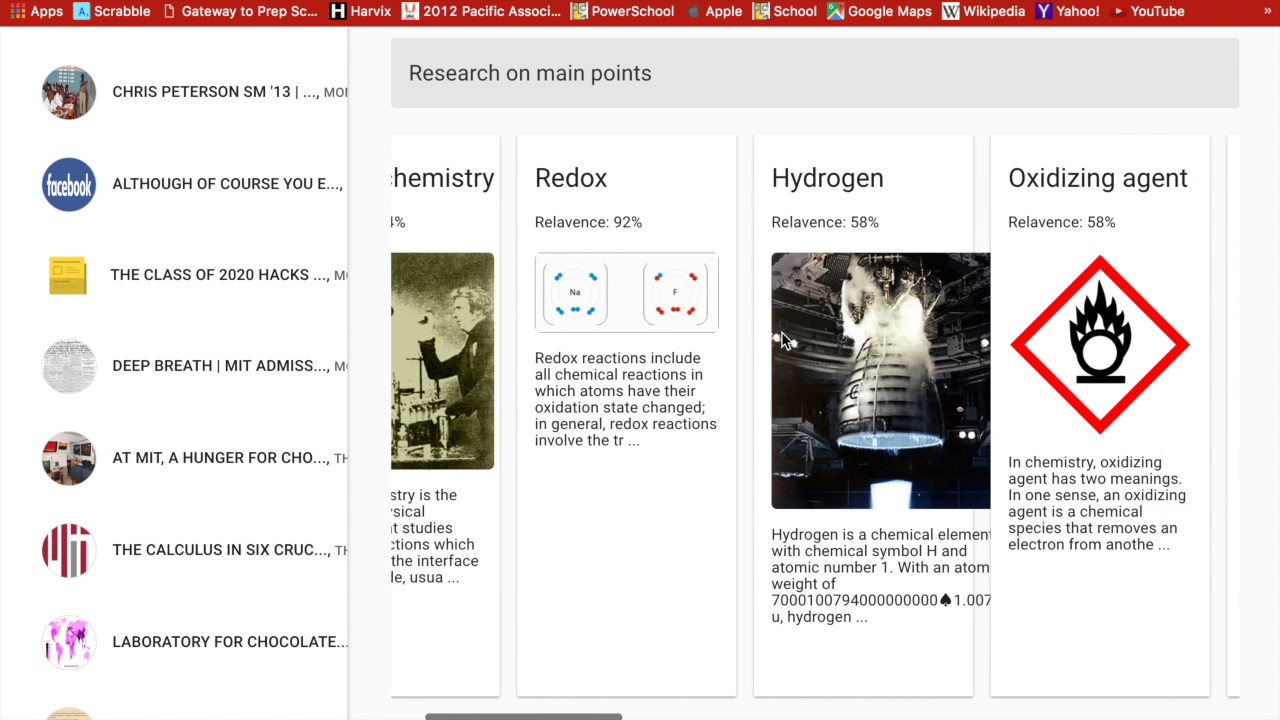Open the Yahoo! bookmark
Image resolution: width=1280 pixels, height=720 pixels.
(1070, 11)
